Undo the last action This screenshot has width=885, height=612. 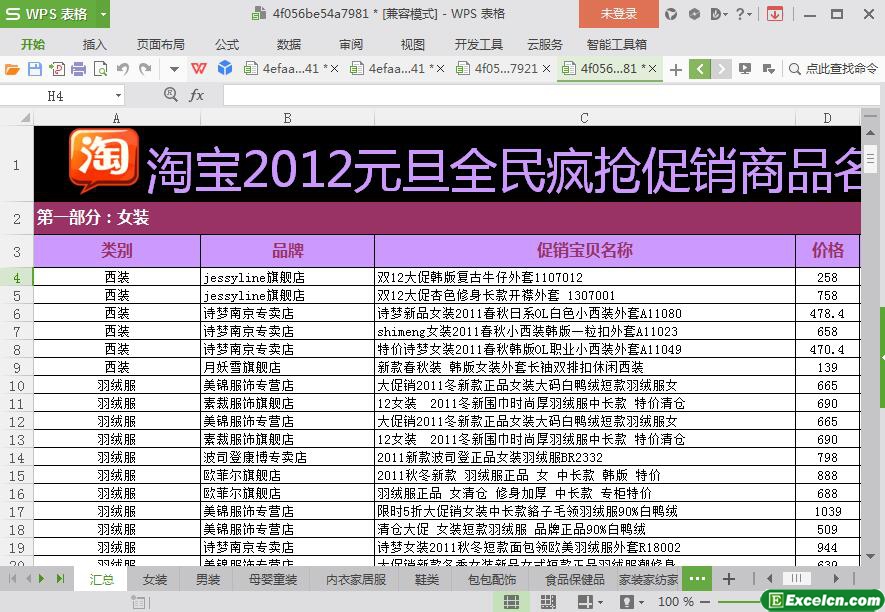(x=123, y=69)
